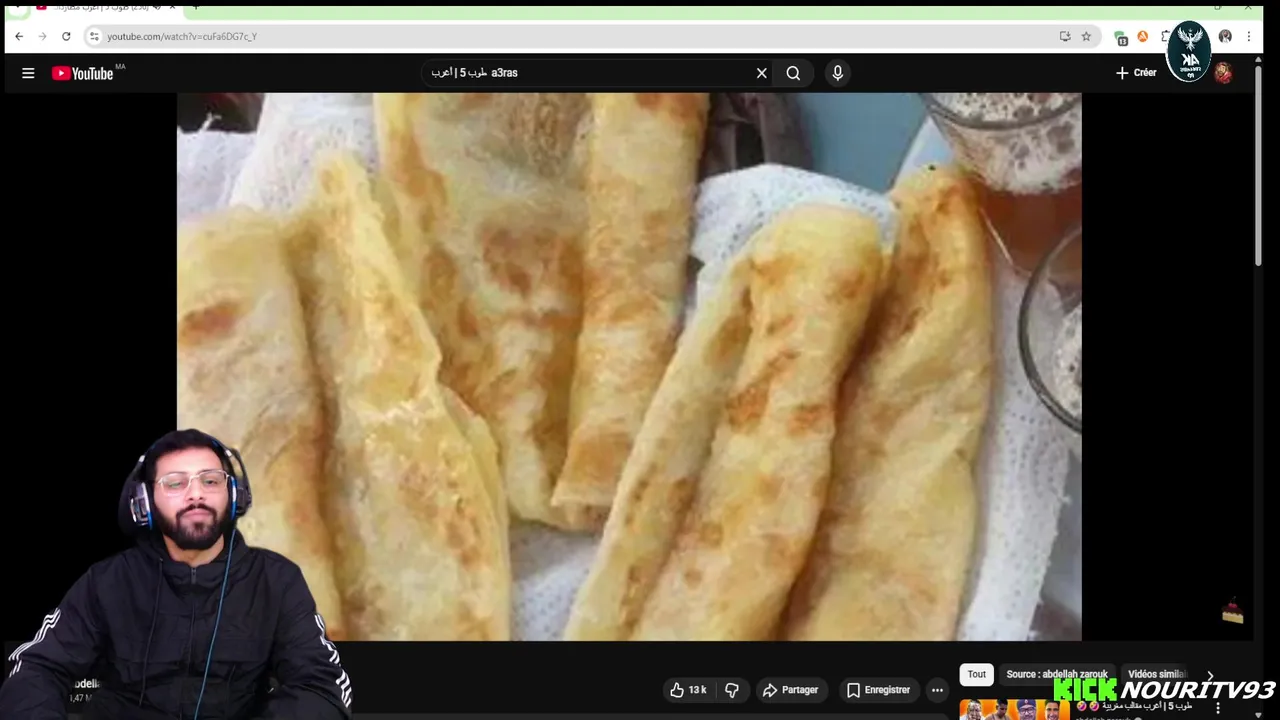Go forward in the browser
The width and height of the screenshot is (1280, 720).
(x=42, y=36)
